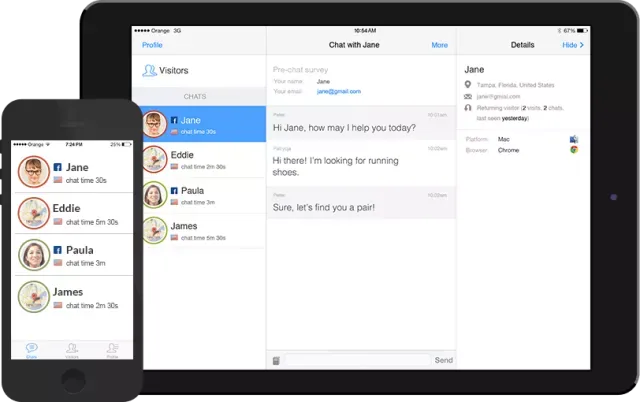Click the message 'Hi Jane, how may I help you today?'
Image resolution: width=640 pixels, height=402 pixels.
(344, 128)
